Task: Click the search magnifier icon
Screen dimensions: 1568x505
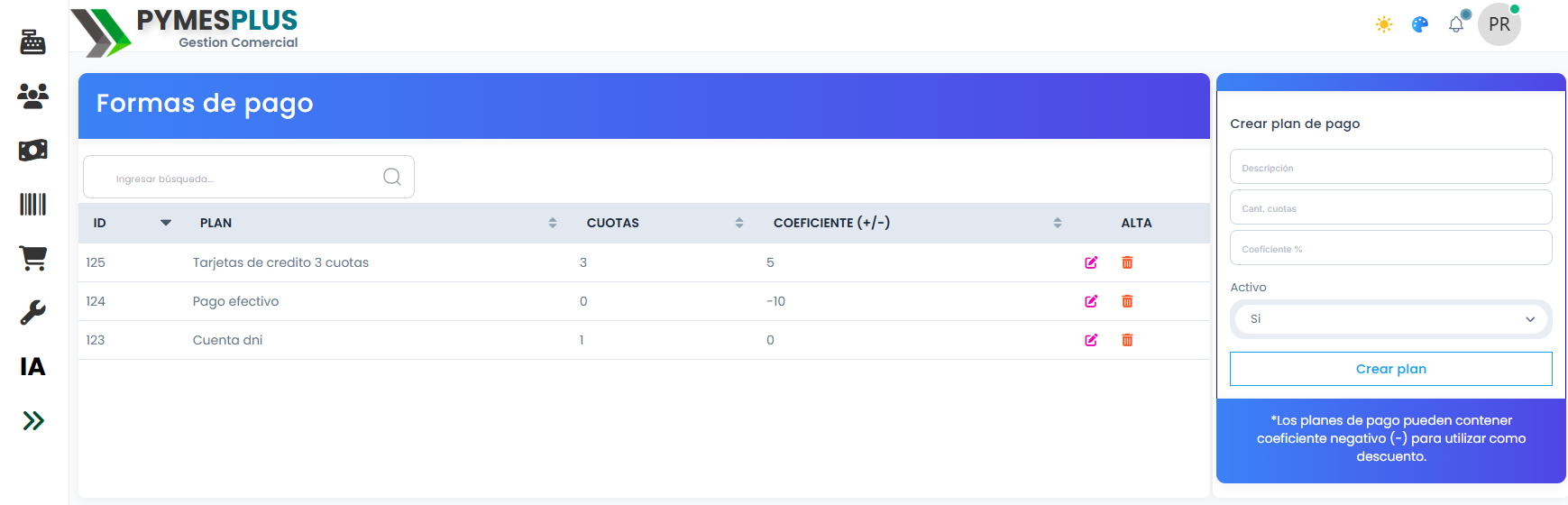Action: pyautogui.click(x=392, y=177)
